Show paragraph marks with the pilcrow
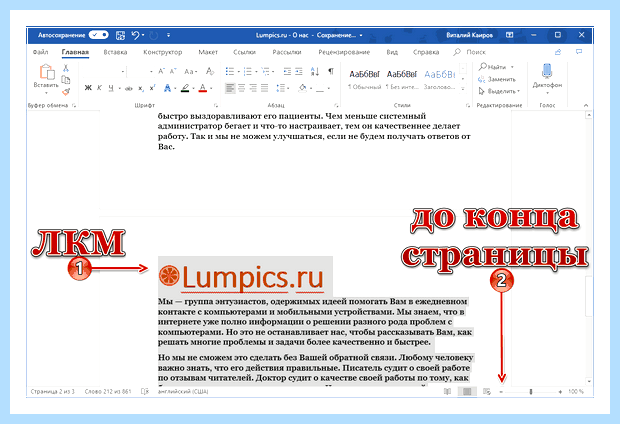 tap(331, 71)
